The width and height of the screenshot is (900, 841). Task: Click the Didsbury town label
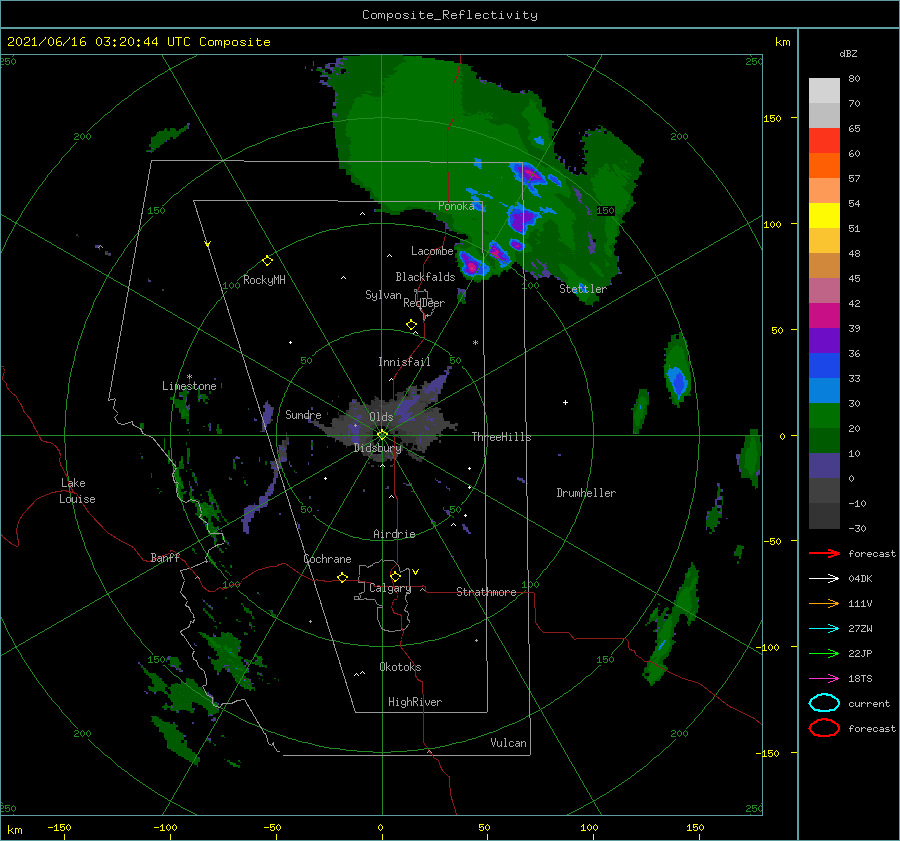378,448
